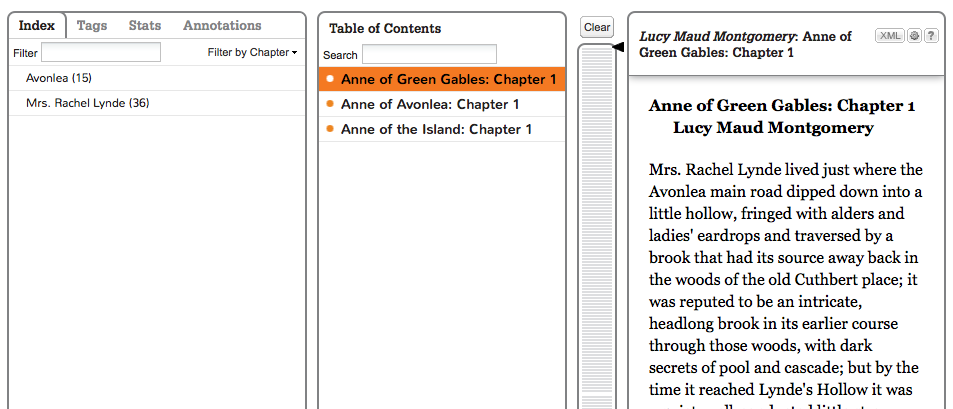Click the orange bullet beside Anne of Avonlea
The width and height of the screenshot is (953, 409).
coord(330,104)
